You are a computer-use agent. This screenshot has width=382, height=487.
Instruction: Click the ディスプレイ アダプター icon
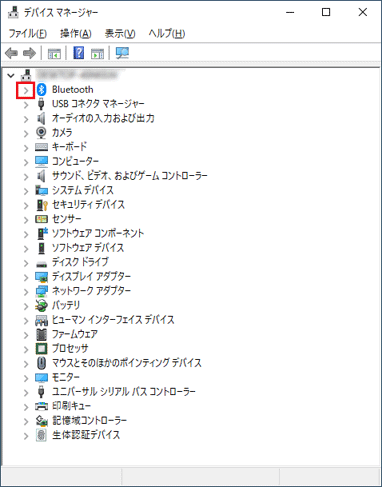point(41,277)
